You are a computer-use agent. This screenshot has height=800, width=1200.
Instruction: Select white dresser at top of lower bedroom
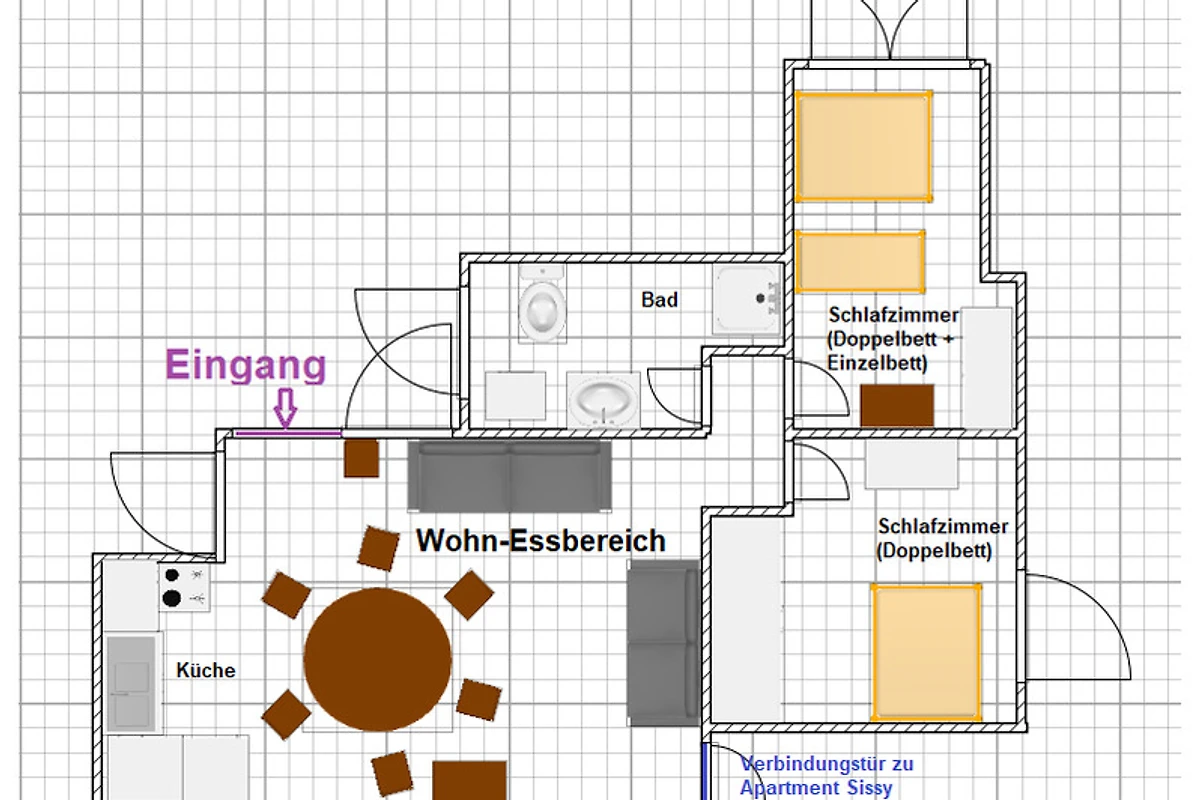(x=911, y=465)
